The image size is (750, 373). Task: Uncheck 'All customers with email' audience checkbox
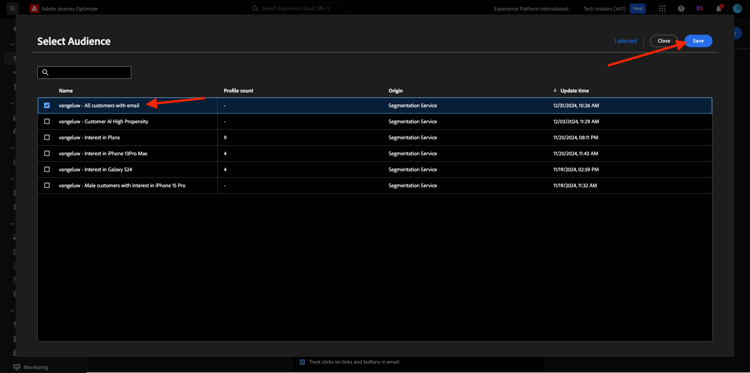click(47, 106)
